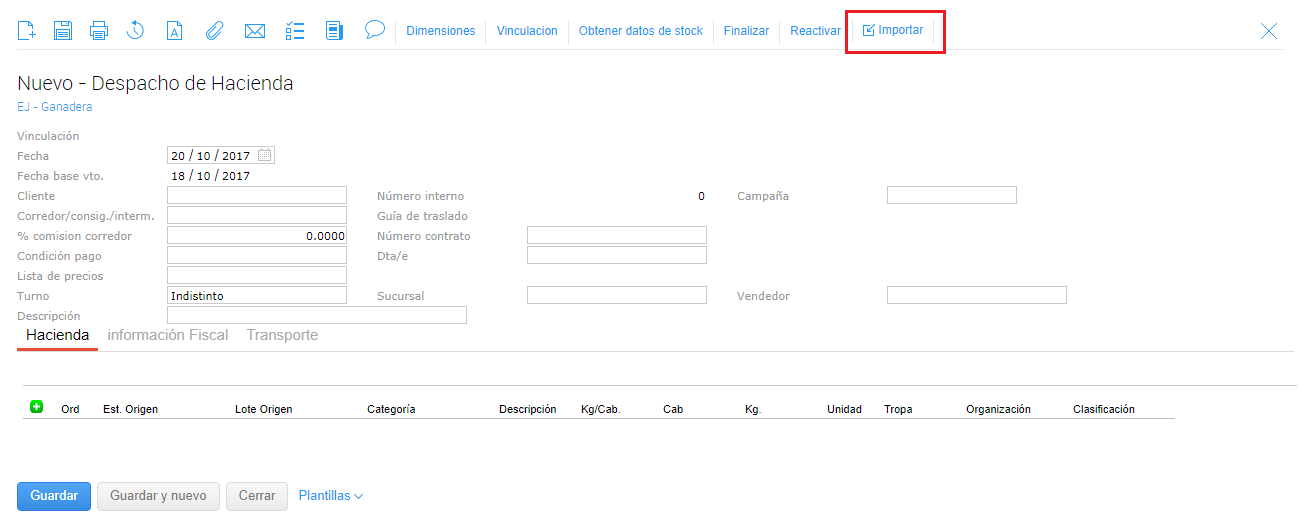Click the new document icon
Image resolution: width=1301 pixels, height=520 pixels.
pos(27,31)
